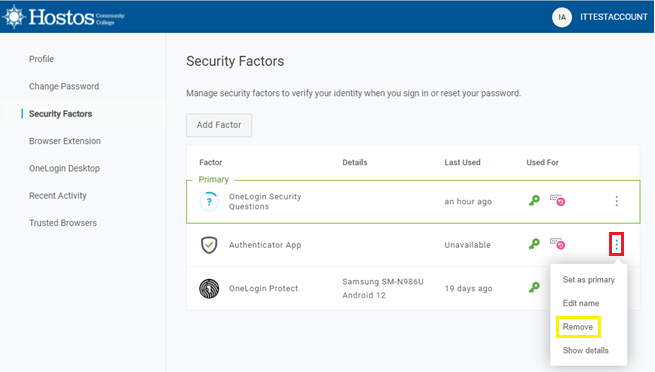Click the IA user avatar circle
The height and width of the screenshot is (372, 655).
click(561, 17)
